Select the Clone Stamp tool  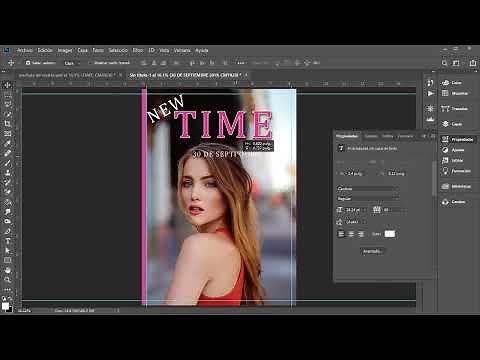tap(7, 172)
